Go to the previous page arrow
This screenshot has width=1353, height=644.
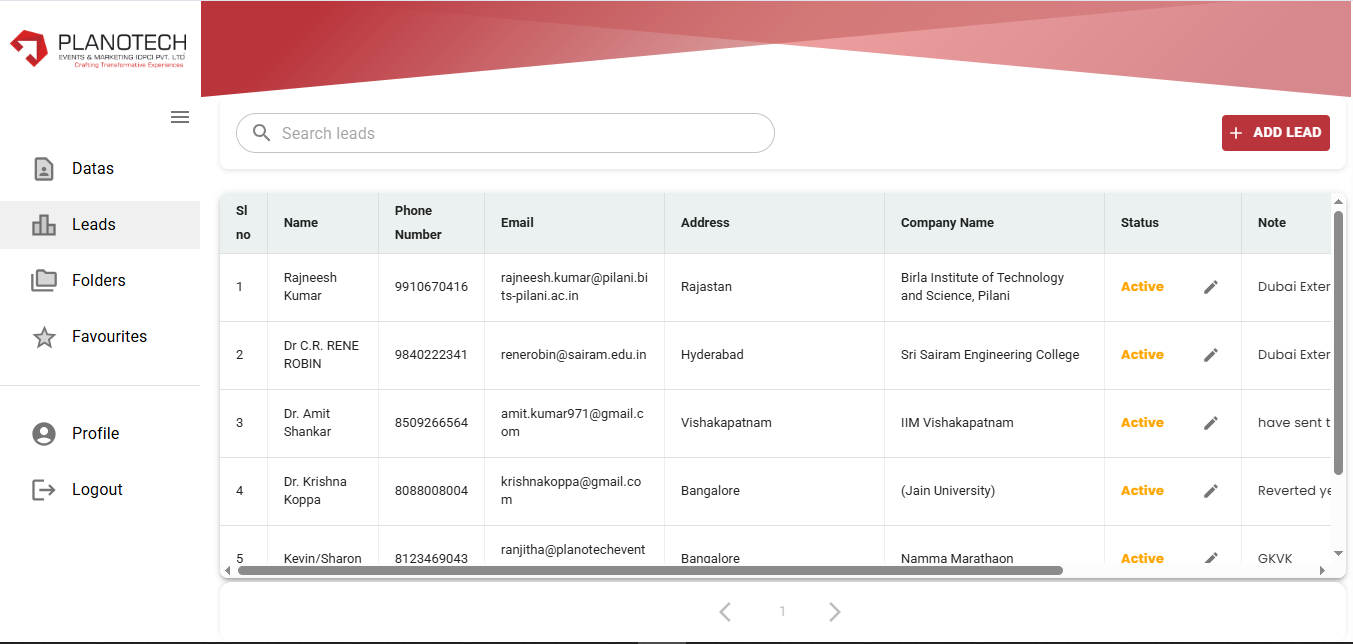click(x=725, y=612)
